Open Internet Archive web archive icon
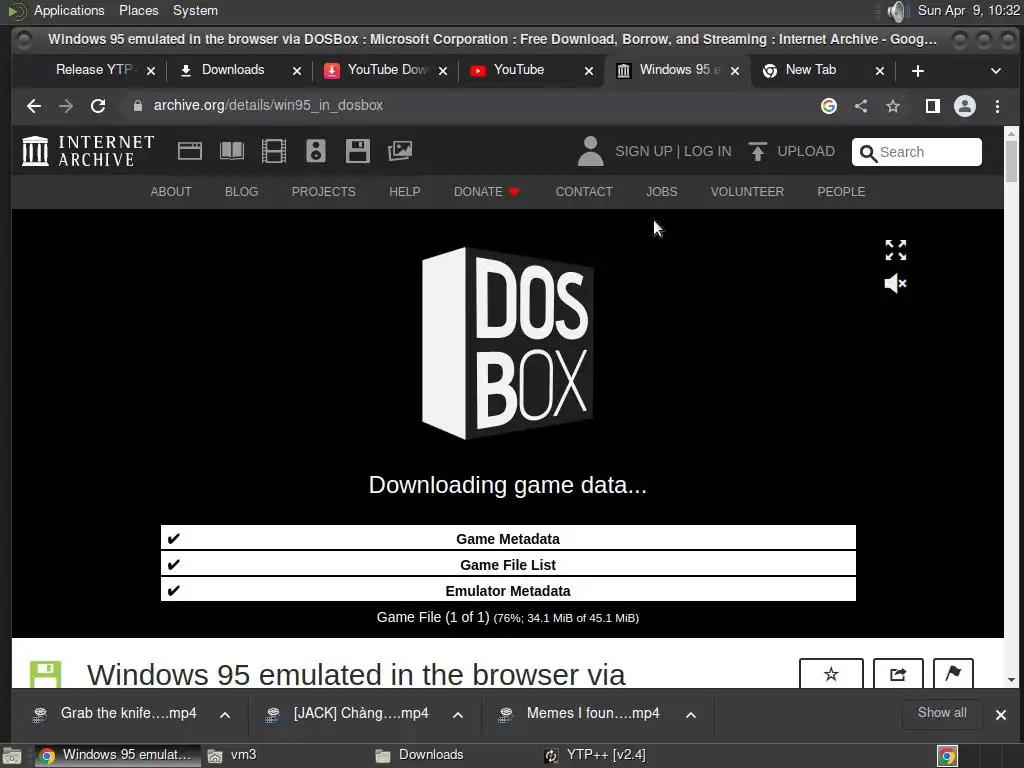1024x768 pixels. tap(189, 152)
